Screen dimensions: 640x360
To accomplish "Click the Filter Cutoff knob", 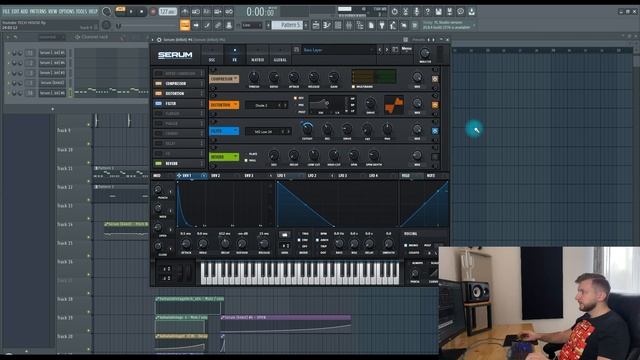I will [x=307, y=129].
